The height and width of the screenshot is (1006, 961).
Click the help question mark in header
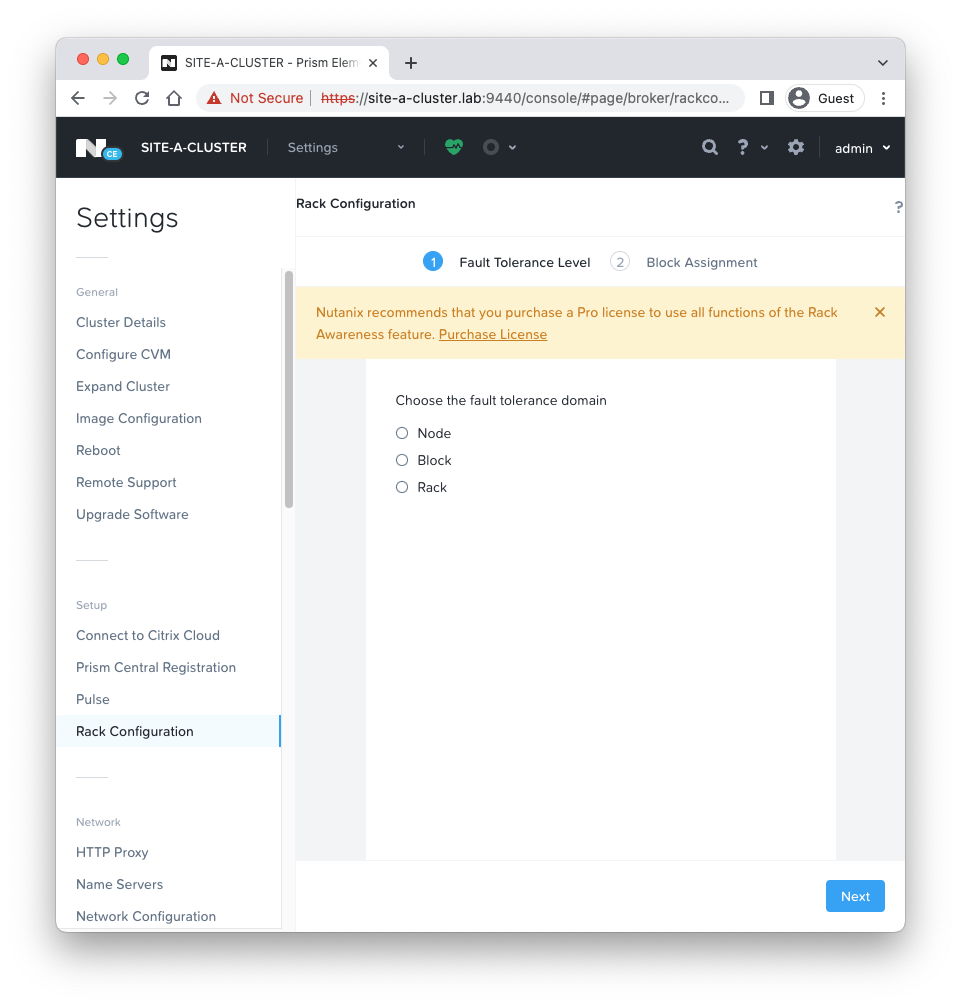[x=743, y=148]
